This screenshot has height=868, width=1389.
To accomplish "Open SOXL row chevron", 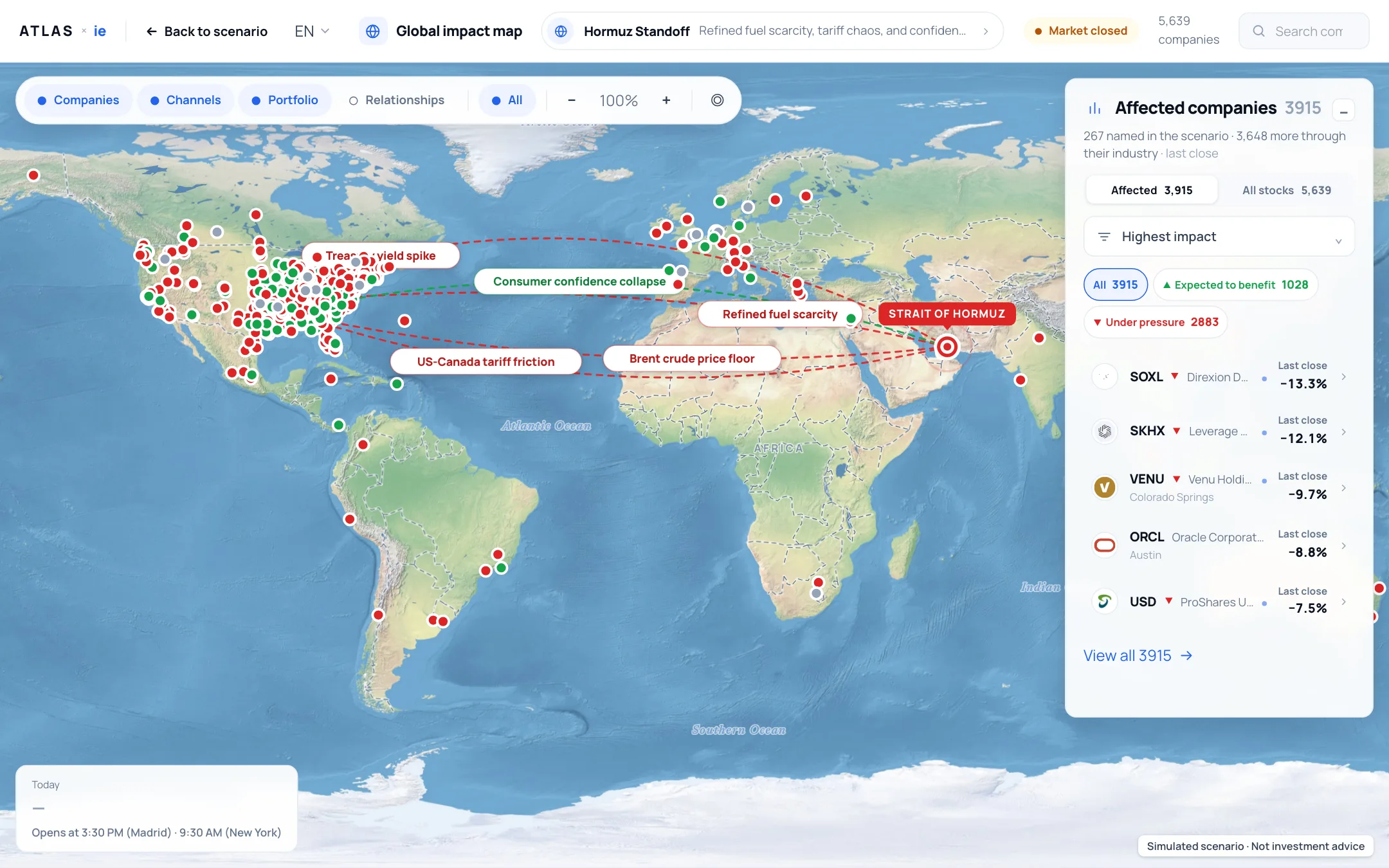I will pyautogui.click(x=1344, y=377).
